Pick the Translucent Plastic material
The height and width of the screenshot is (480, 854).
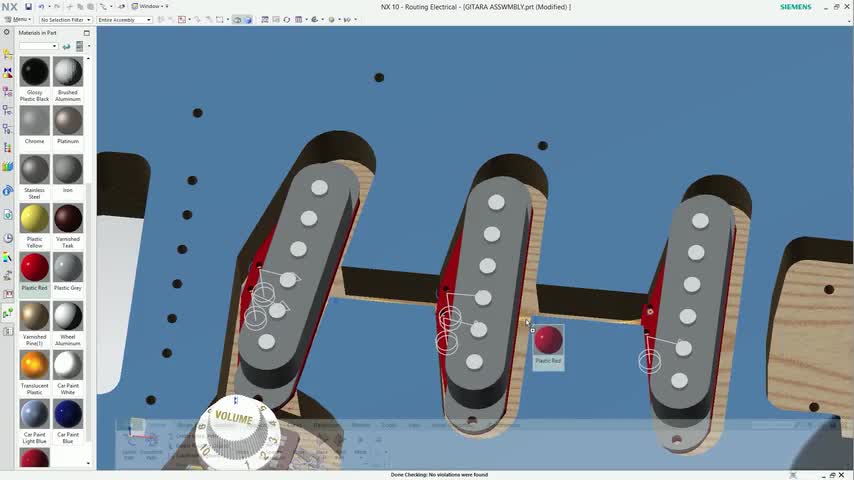pyautogui.click(x=34, y=373)
